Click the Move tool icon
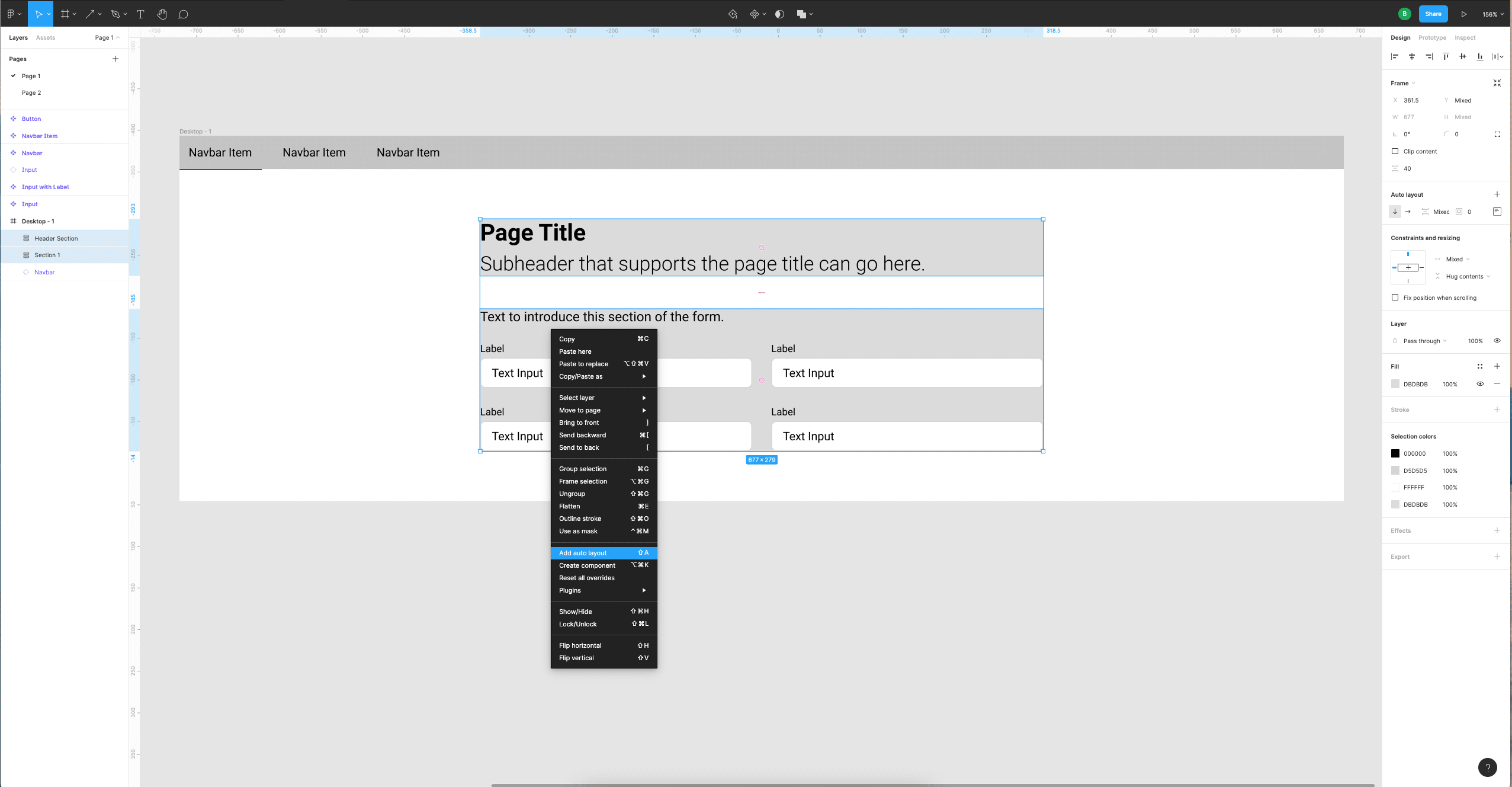1512x787 pixels. point(38,14)
